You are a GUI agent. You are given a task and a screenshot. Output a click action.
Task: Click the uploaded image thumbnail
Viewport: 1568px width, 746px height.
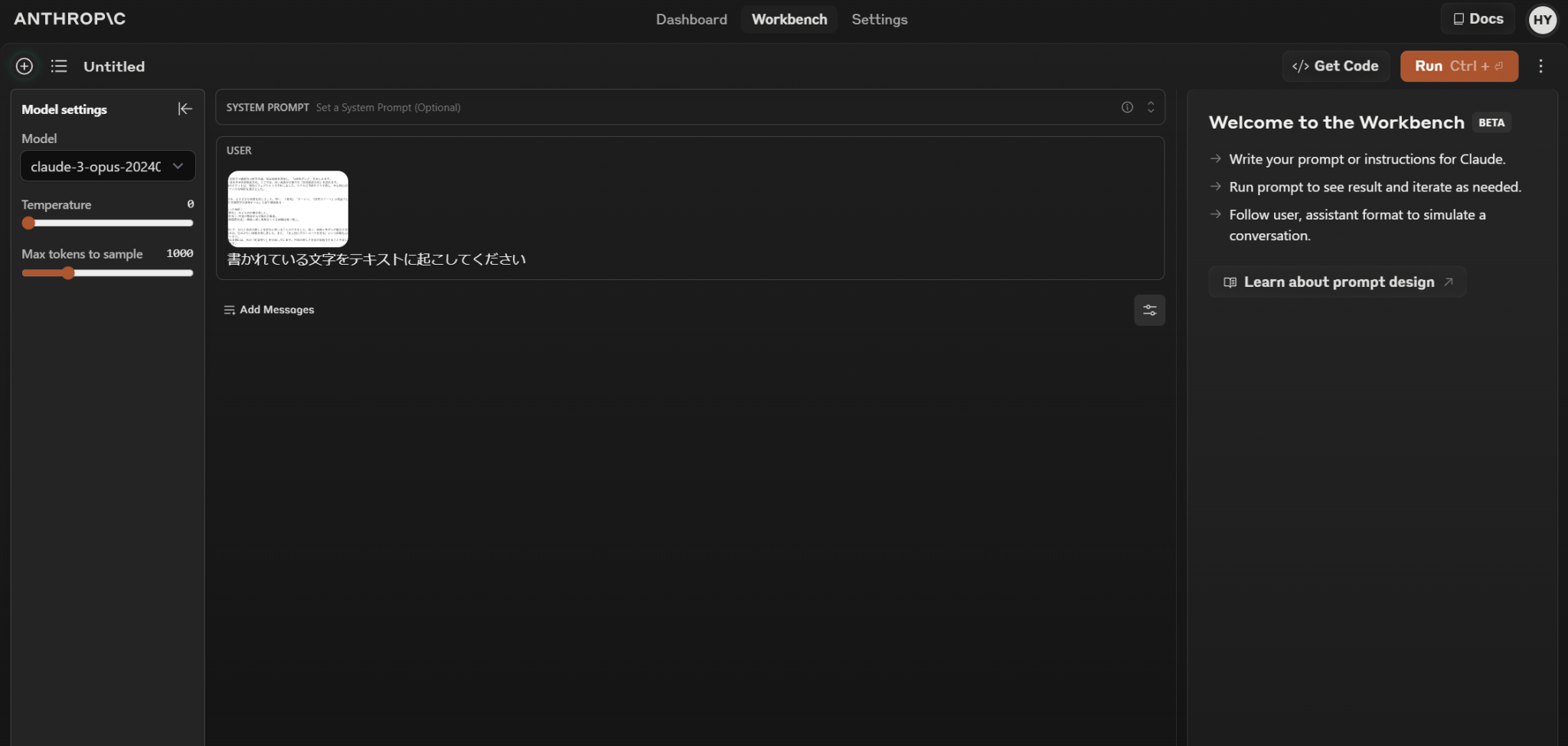287,208
